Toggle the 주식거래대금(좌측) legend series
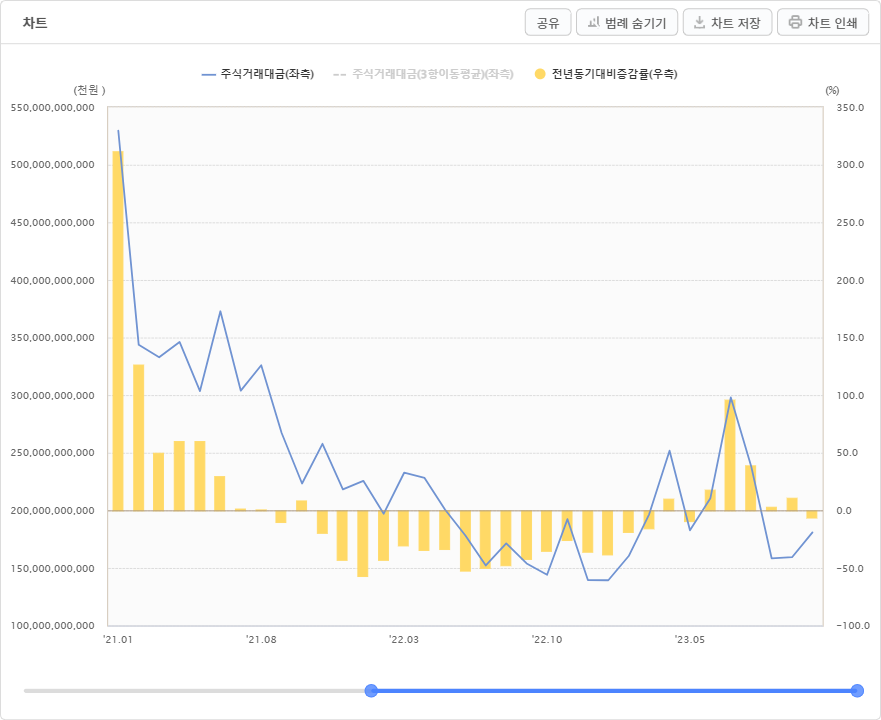This screenshot has height=720, width=881. click(x=258, y=74)
